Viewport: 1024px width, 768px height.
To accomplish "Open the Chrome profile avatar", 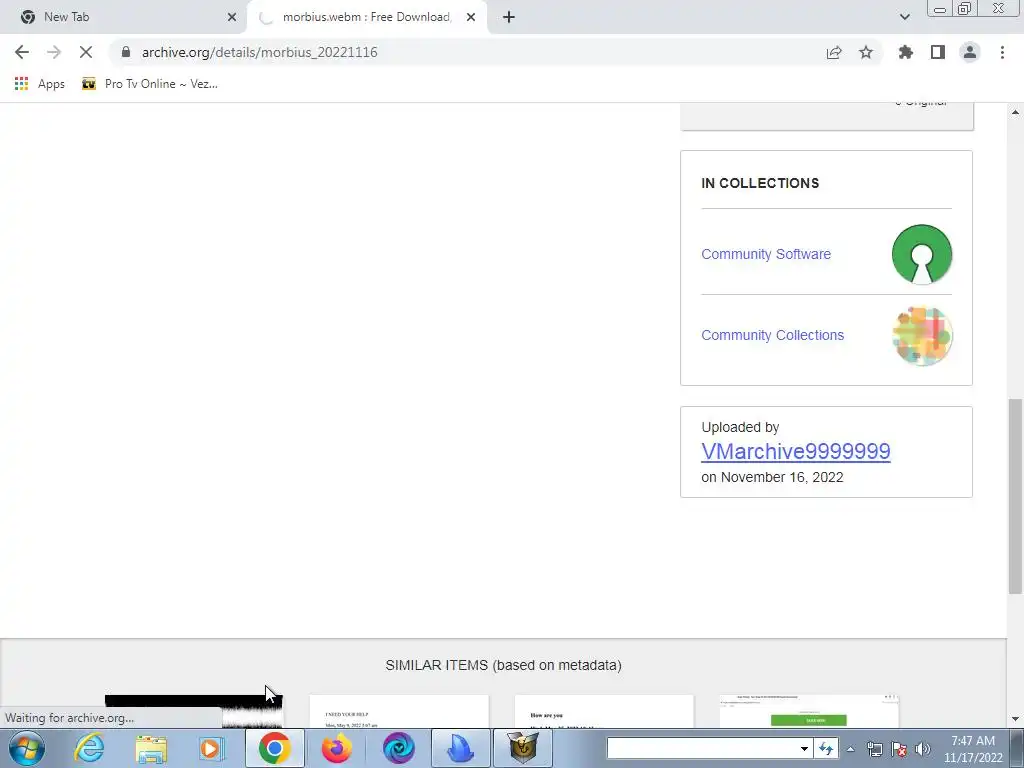I will tap(970, 52).
